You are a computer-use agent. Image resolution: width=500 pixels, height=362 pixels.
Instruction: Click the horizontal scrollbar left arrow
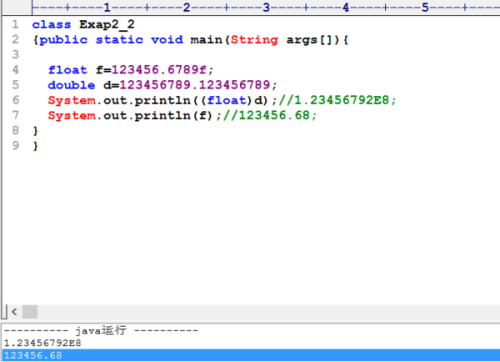point(14,312)
